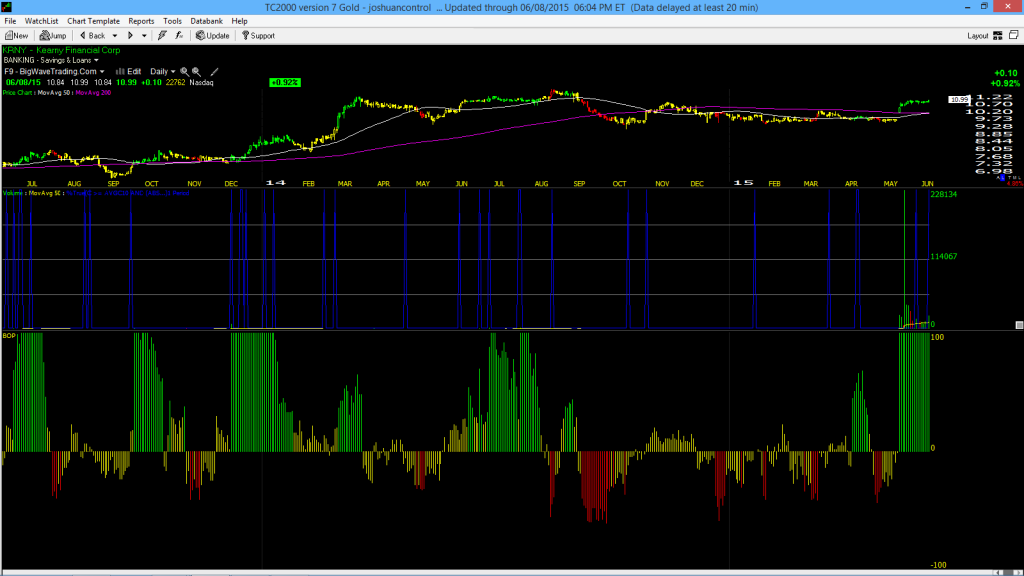Click the small square at volume pane edge
This screenshot has width=1024, height=576.
(x=1019, y=325)
